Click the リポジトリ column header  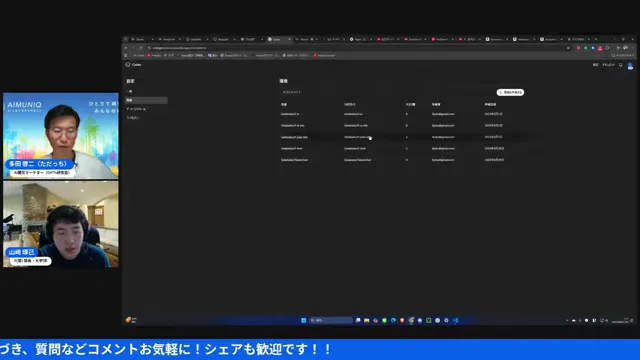tap(350, 104)
